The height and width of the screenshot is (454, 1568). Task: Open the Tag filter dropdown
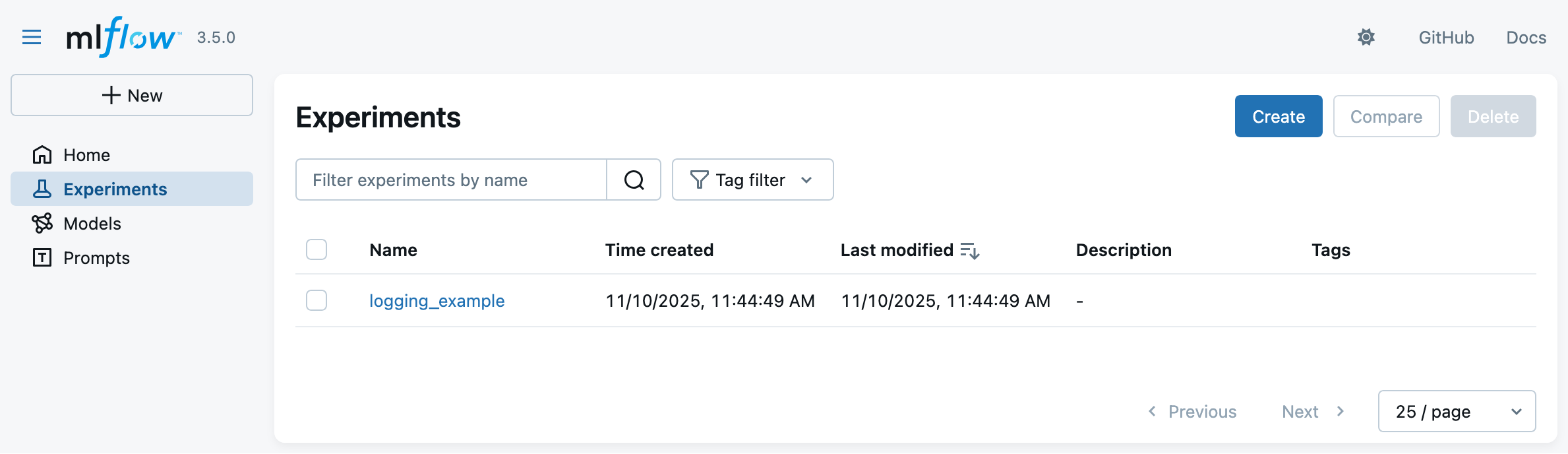(x=752, y=179)
